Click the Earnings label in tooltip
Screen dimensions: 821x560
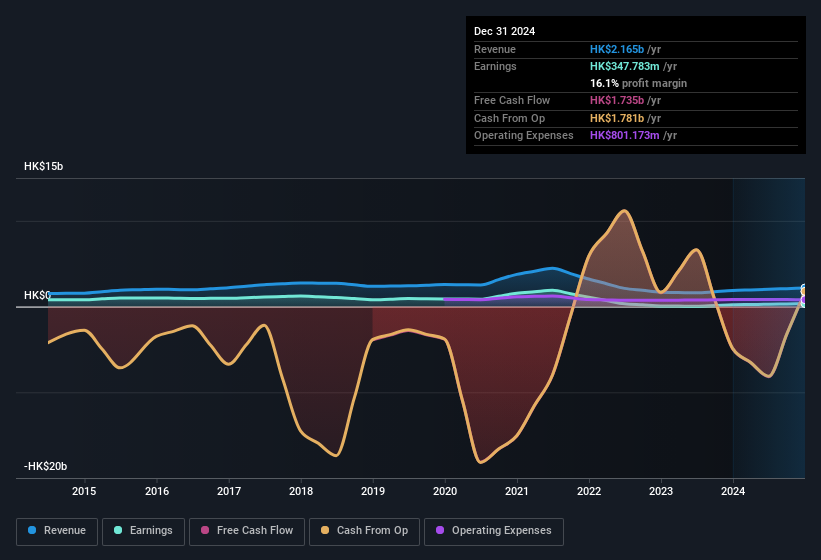click(x=495, y=66)
